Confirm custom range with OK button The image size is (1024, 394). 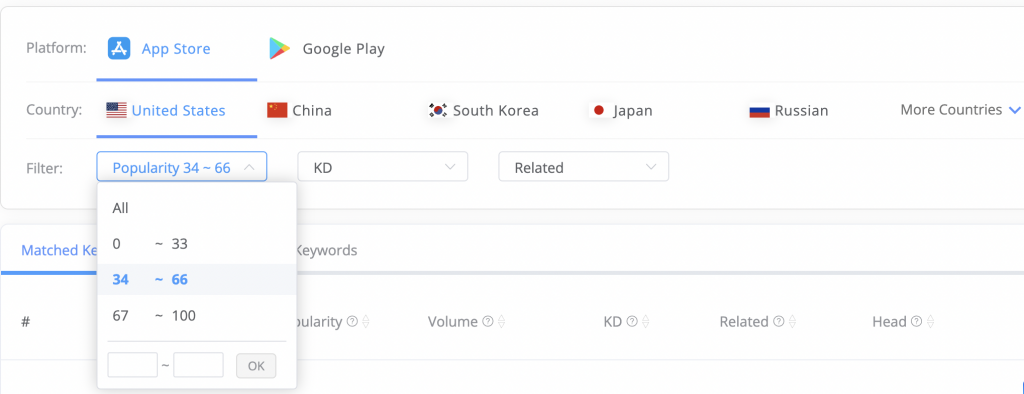(256, 366)
